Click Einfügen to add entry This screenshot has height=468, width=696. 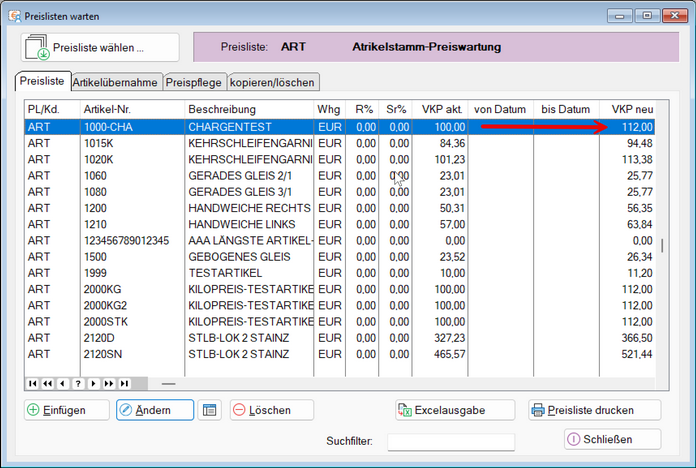click(x=66, y=410)
